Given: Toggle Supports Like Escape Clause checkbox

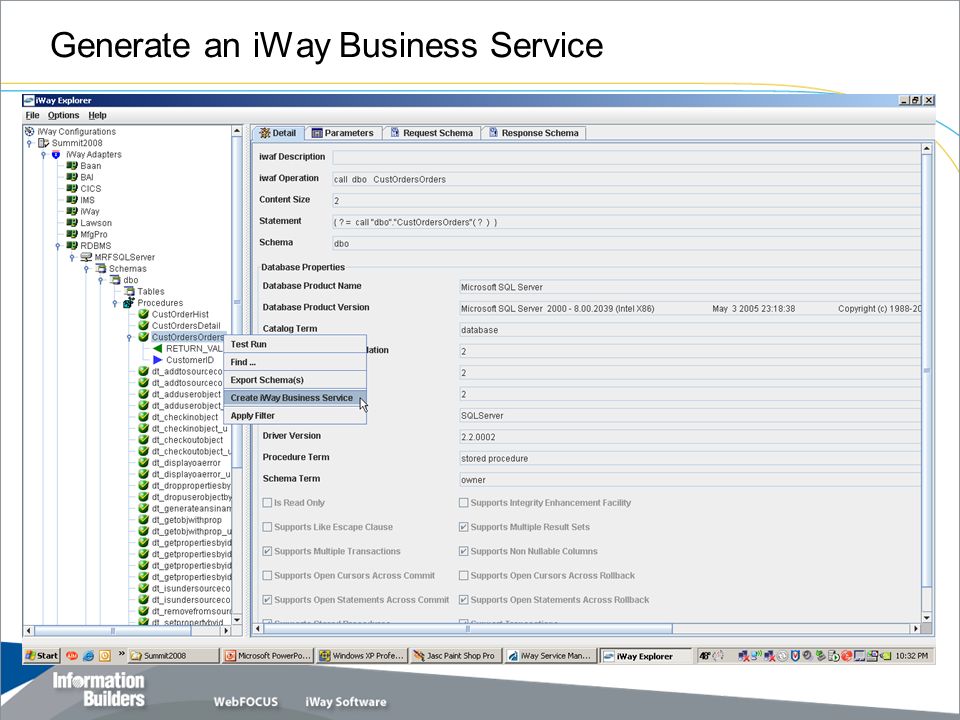Looking at the screenshot, I should point(267,527).
